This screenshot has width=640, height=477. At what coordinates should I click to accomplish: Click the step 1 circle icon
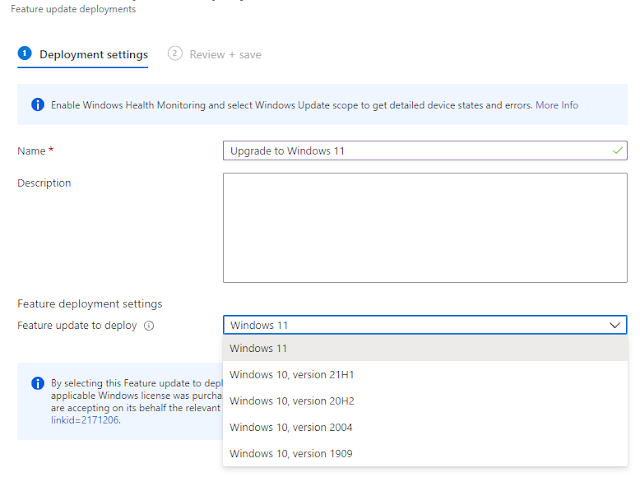(24, 53)
